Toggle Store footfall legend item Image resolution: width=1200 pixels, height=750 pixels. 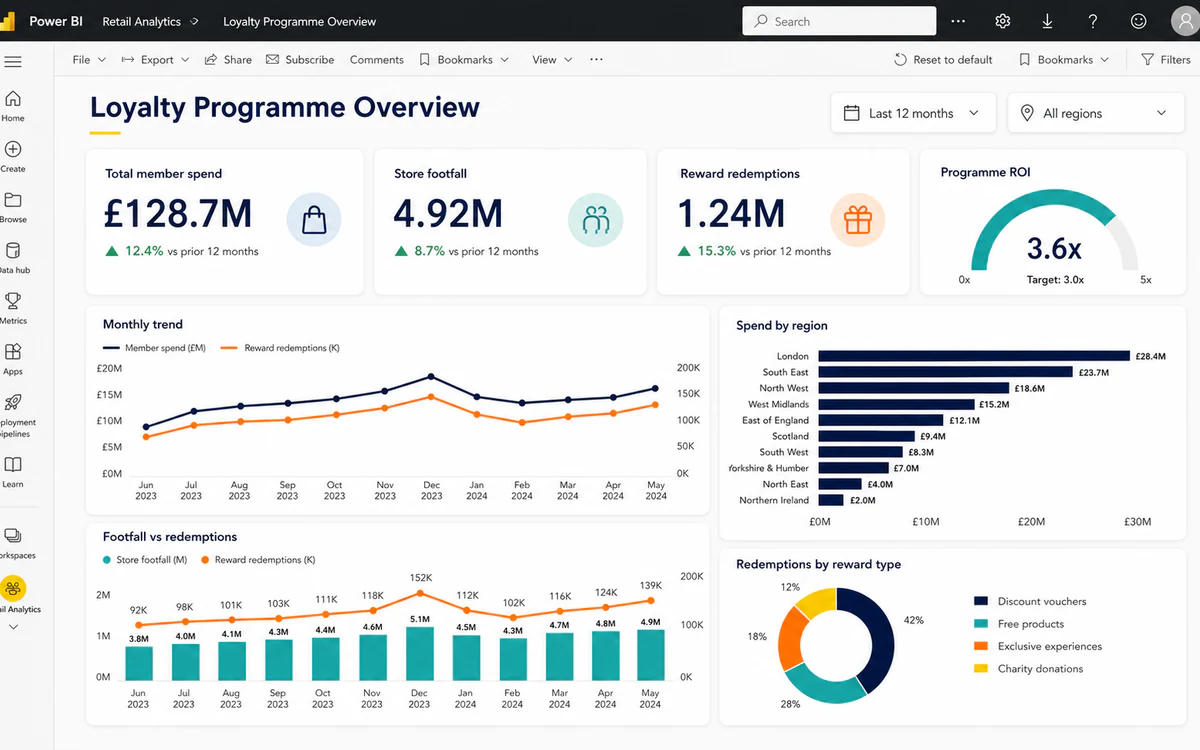[x=145, y=560]
